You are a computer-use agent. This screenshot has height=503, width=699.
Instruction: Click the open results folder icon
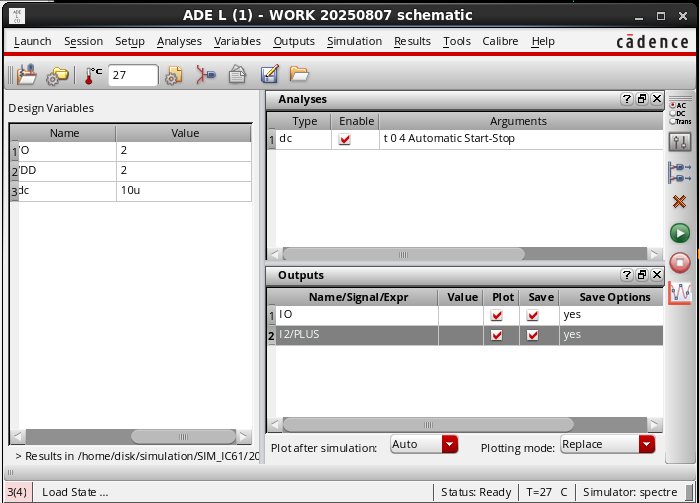299,73
